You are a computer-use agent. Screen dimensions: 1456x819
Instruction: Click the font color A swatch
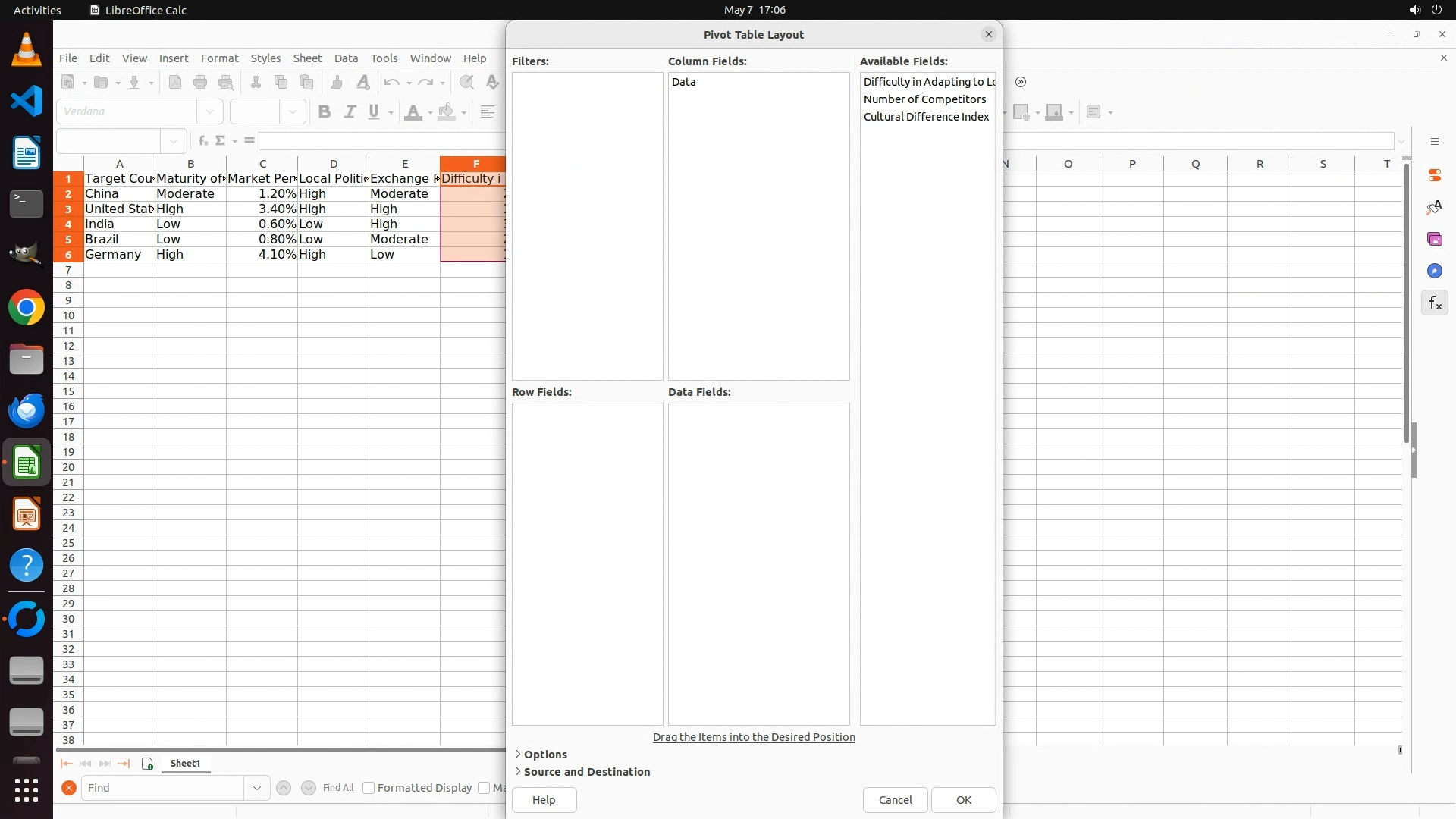(413, 112)
